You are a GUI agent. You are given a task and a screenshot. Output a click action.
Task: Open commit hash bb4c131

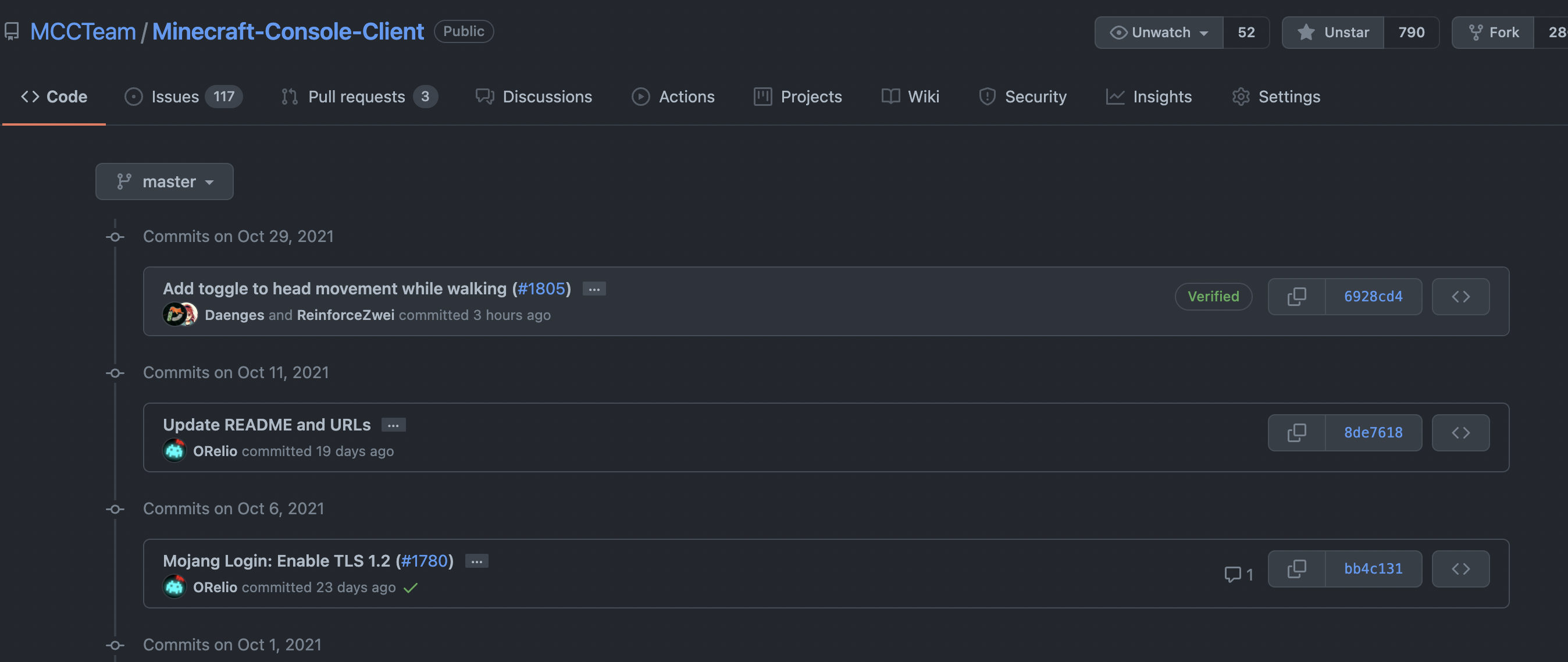[1373, 569]
